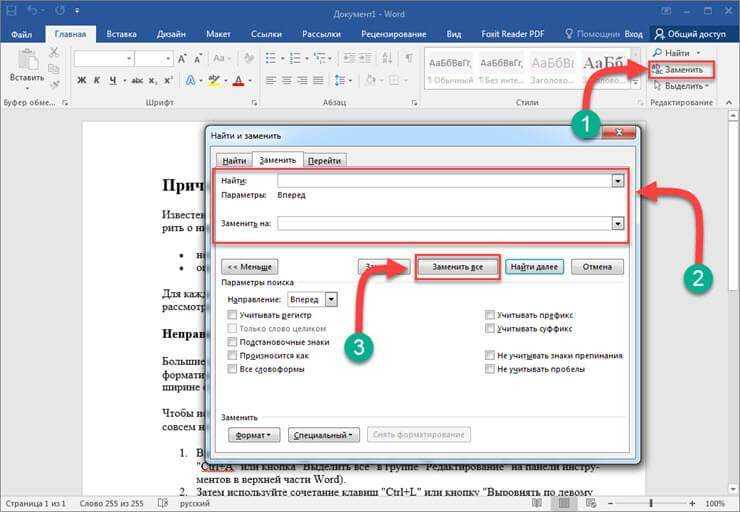Align text left in paragraph group
This screenshot has width=740, height=512.
(x=270, y=81)
